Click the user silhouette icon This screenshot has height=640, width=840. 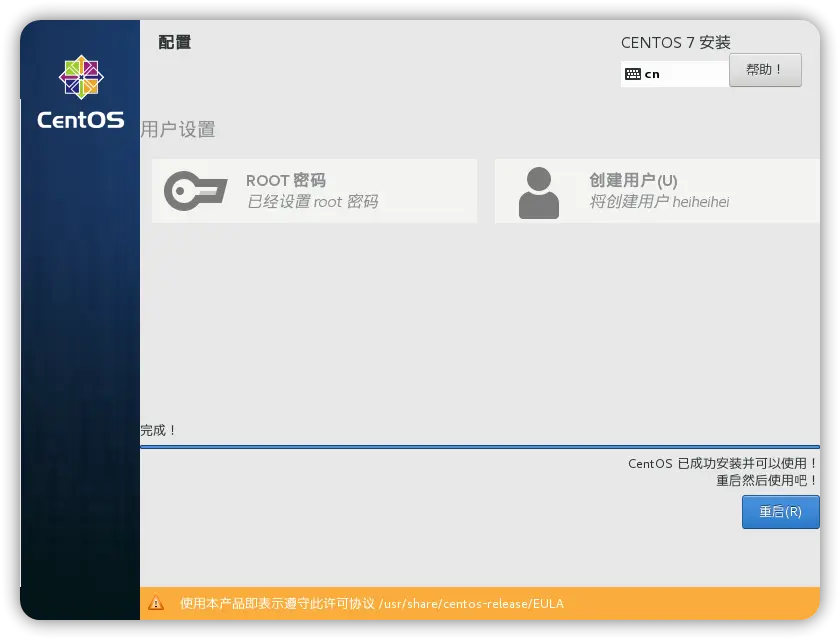(x=538, y=193)
